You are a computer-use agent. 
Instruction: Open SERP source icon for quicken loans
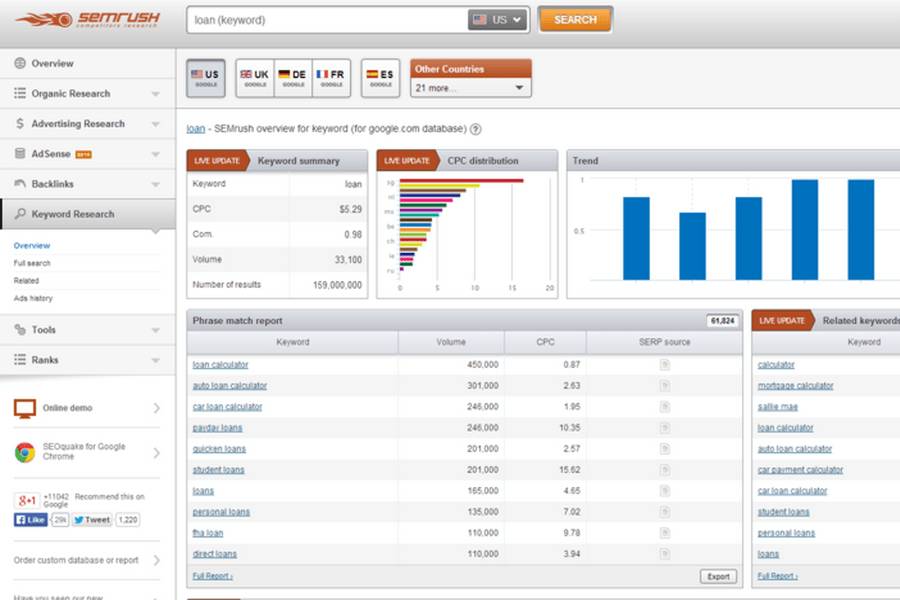665,448
